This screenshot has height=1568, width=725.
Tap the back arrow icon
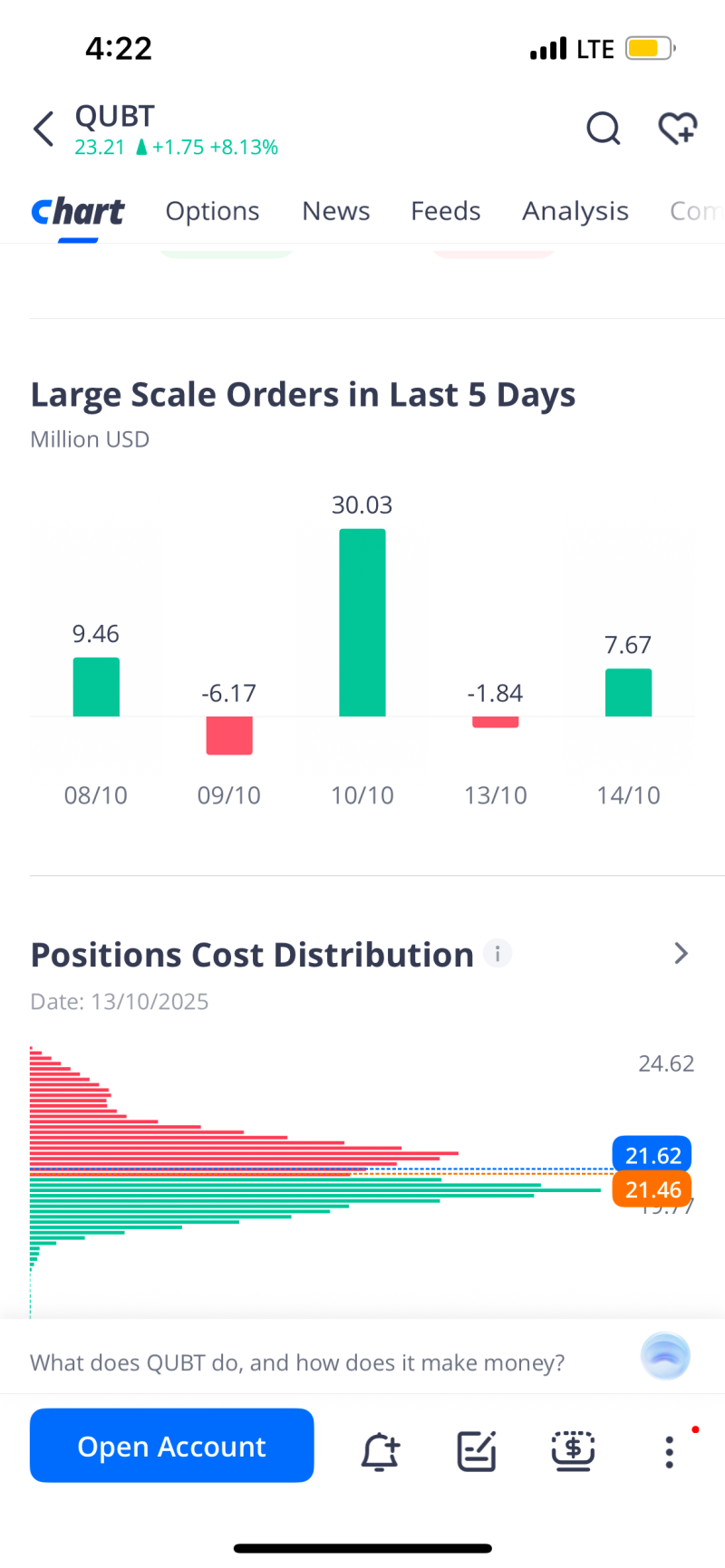tap(43, 129)
